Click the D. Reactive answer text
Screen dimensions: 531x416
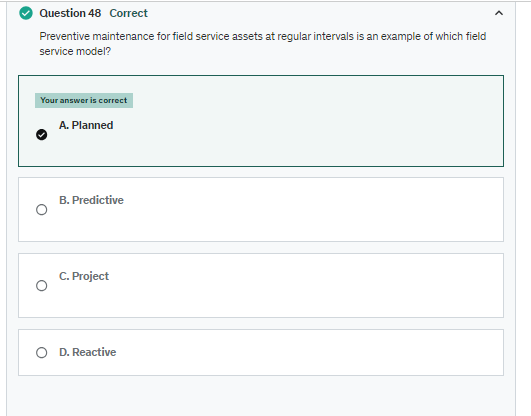tap(87, 352)
